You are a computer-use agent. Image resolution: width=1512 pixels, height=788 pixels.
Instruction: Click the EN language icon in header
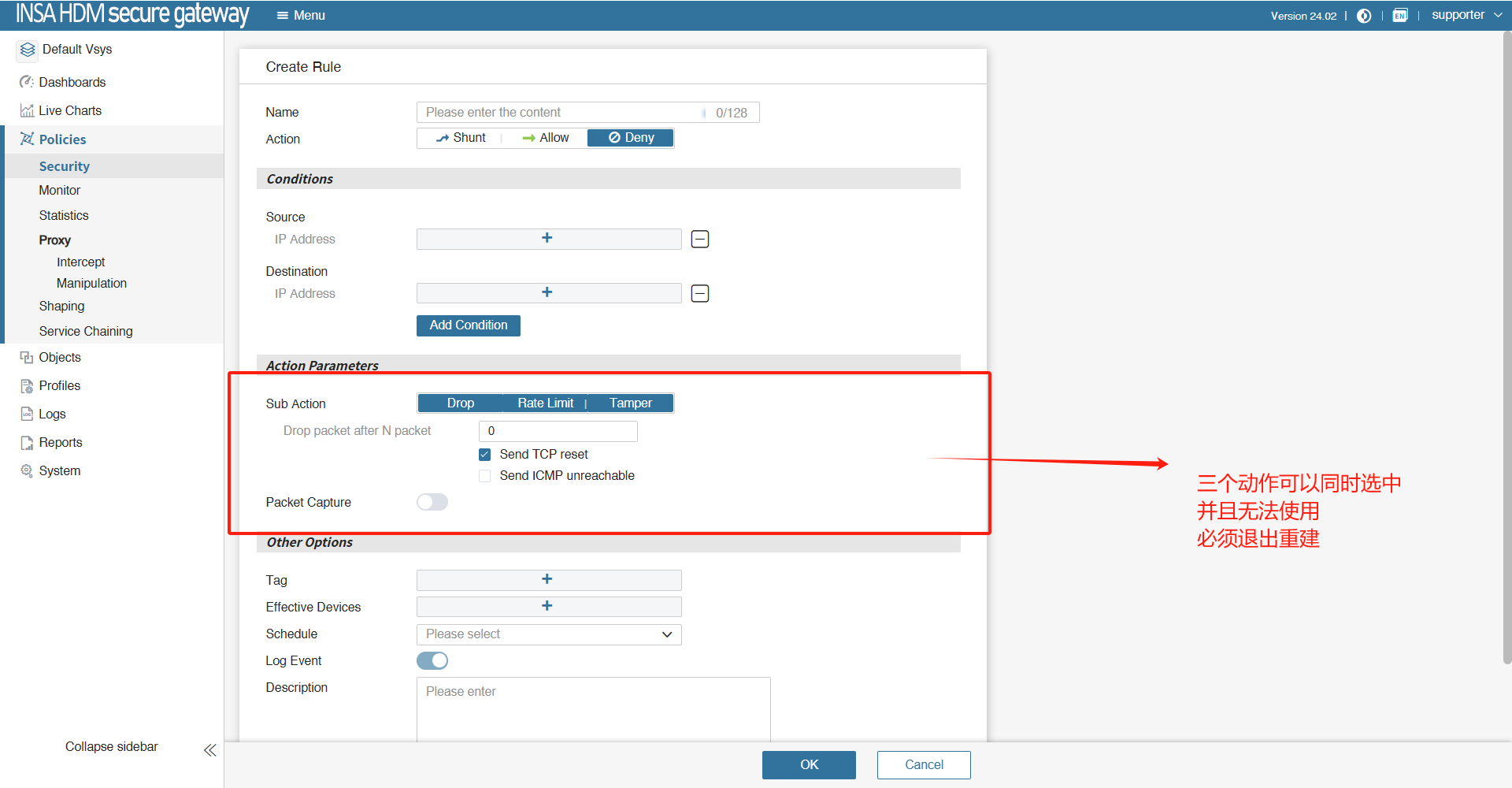pyautogui.click(x=1399, y=16)
